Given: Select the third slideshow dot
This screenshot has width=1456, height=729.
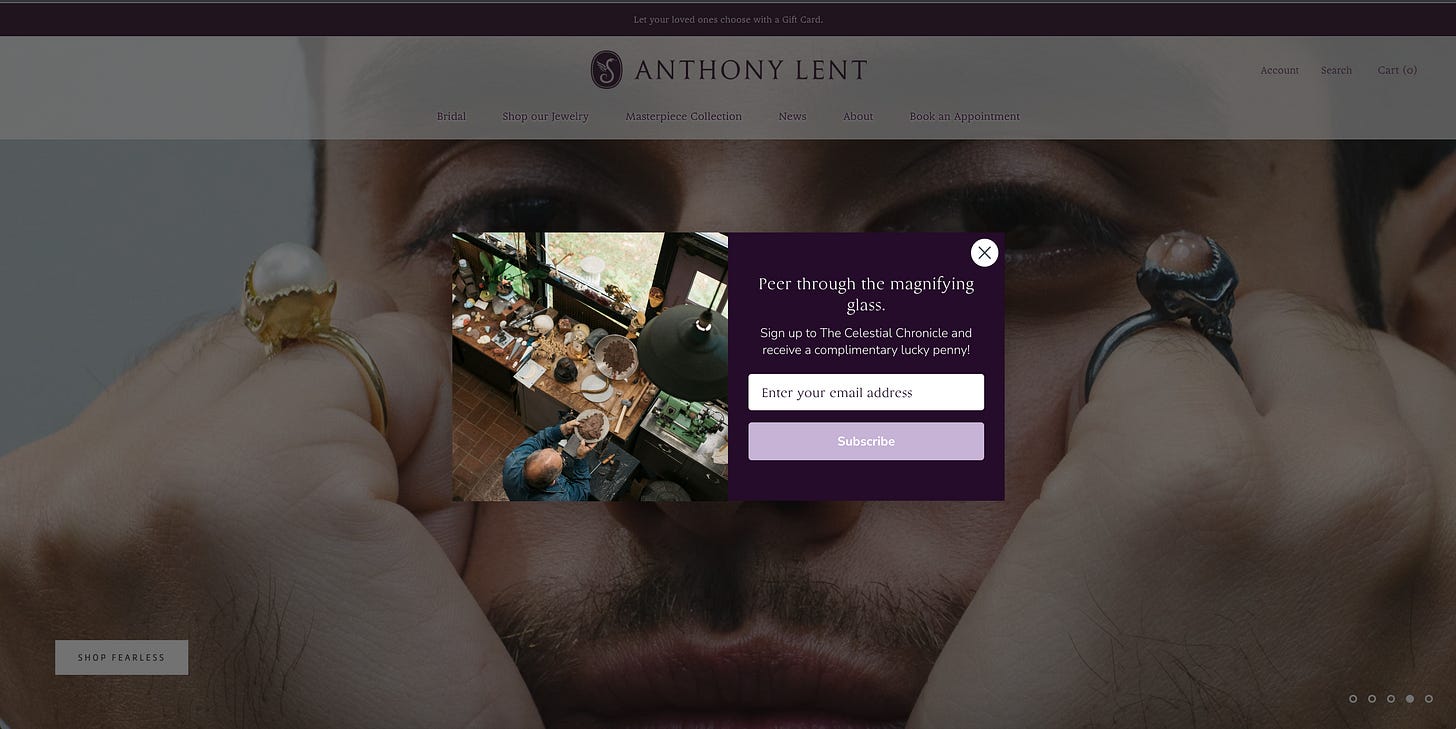Looking at the screenshot, I should tap(1391, 699).
